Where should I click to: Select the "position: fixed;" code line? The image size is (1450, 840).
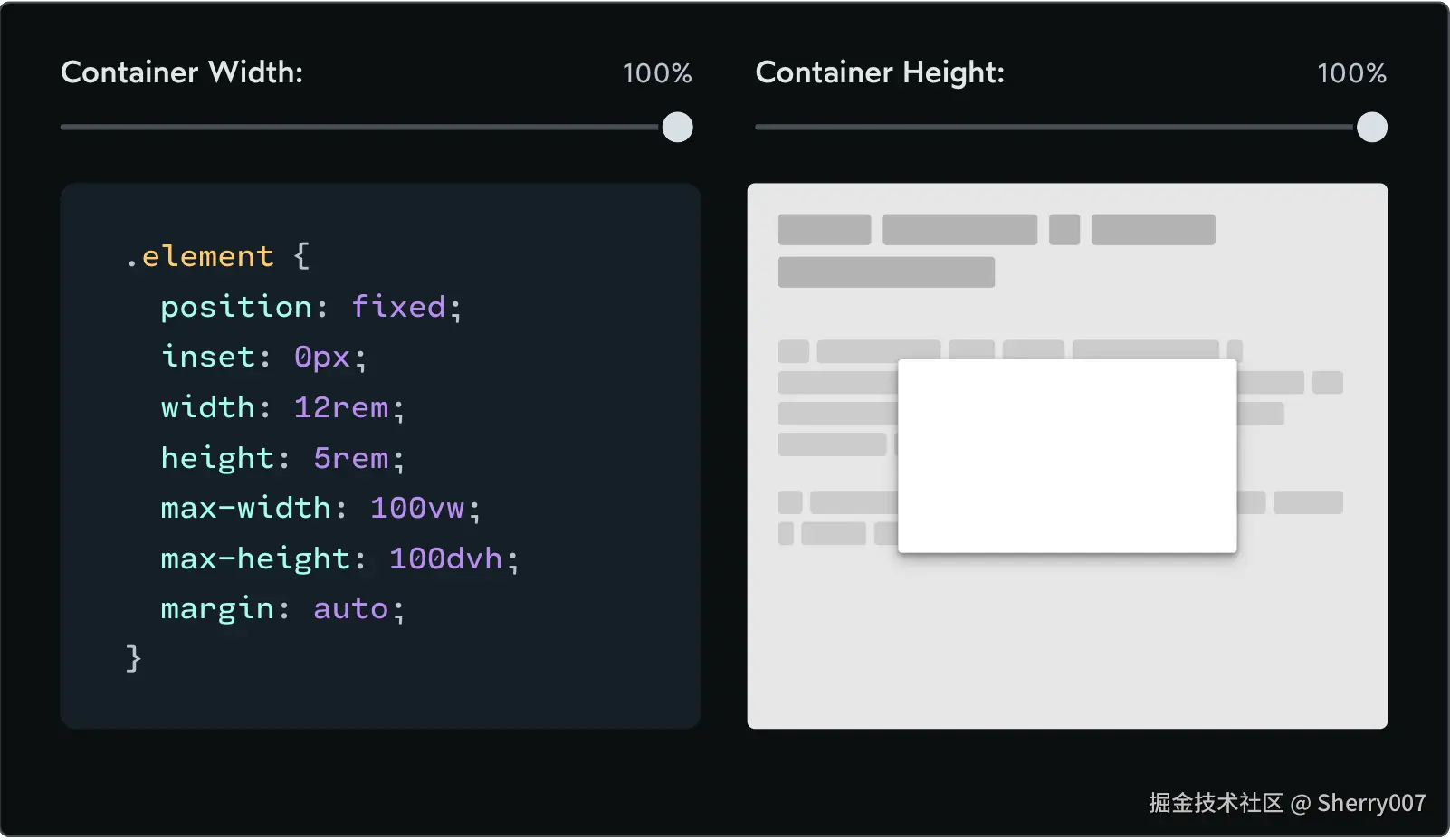pyautogui.click(x=310, y=307)
